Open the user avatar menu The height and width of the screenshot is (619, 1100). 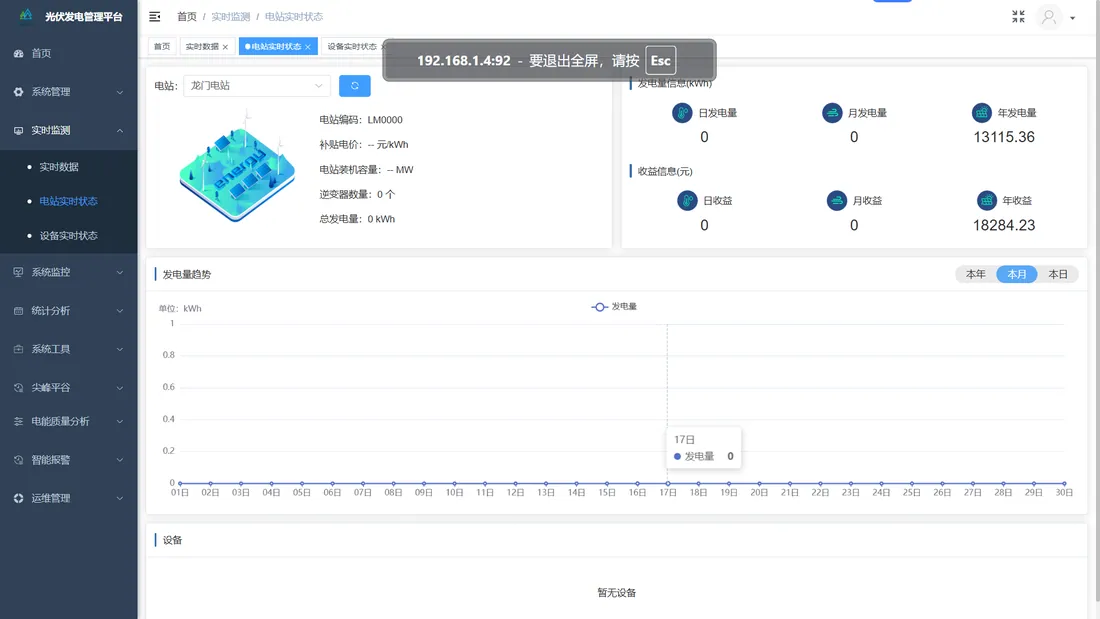coord(1049,17)
